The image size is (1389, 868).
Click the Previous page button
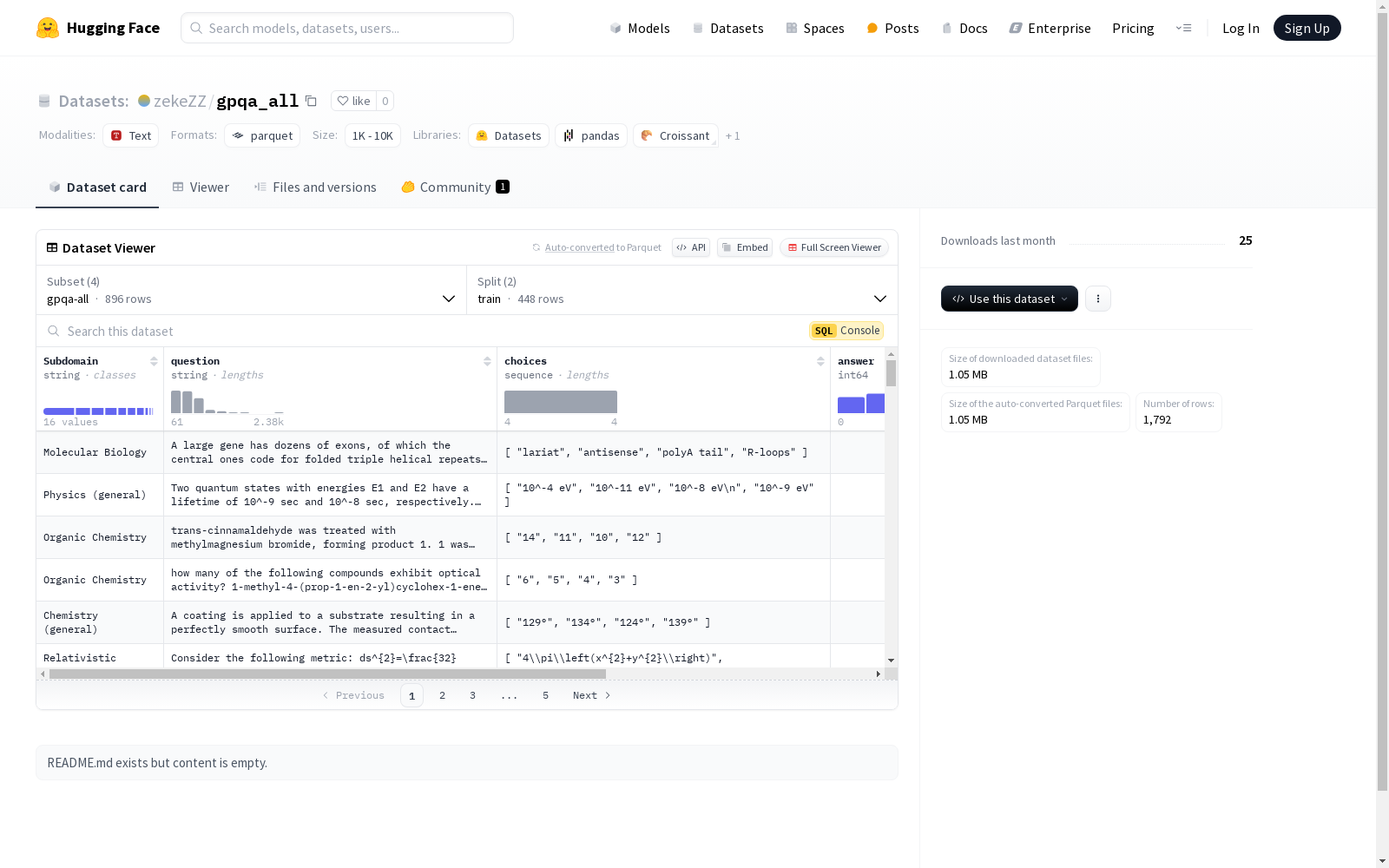coord(353,695)
